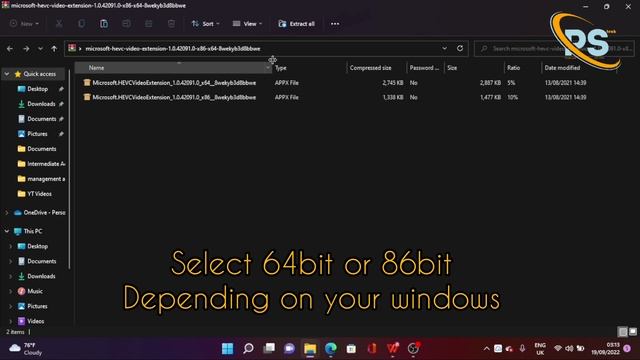640x360 pixels.
Task: Switch to large thumbnails view icon
Action: click(633, 332)
